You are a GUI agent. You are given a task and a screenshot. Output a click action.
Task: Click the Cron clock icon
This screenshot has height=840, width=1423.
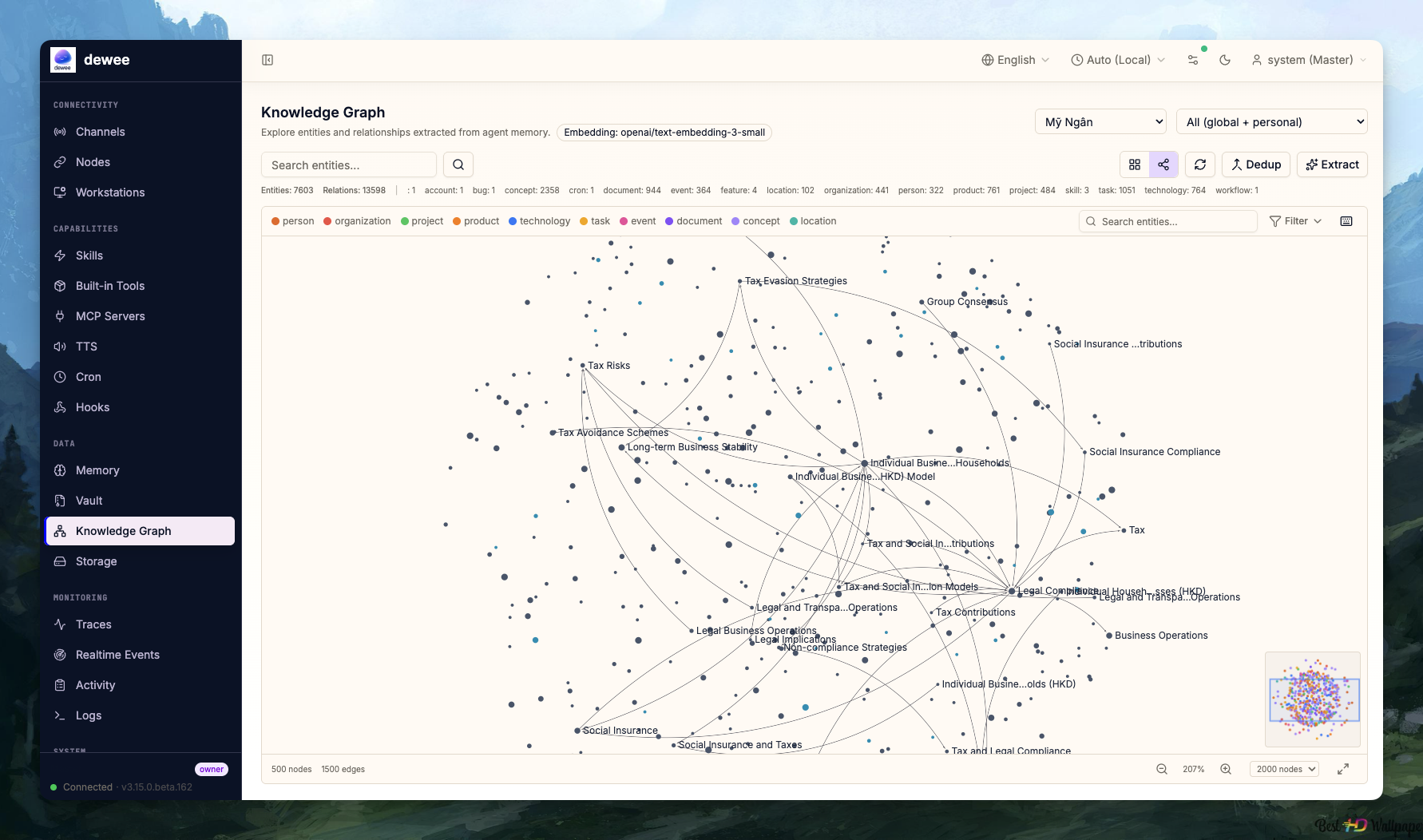[60, 377]
